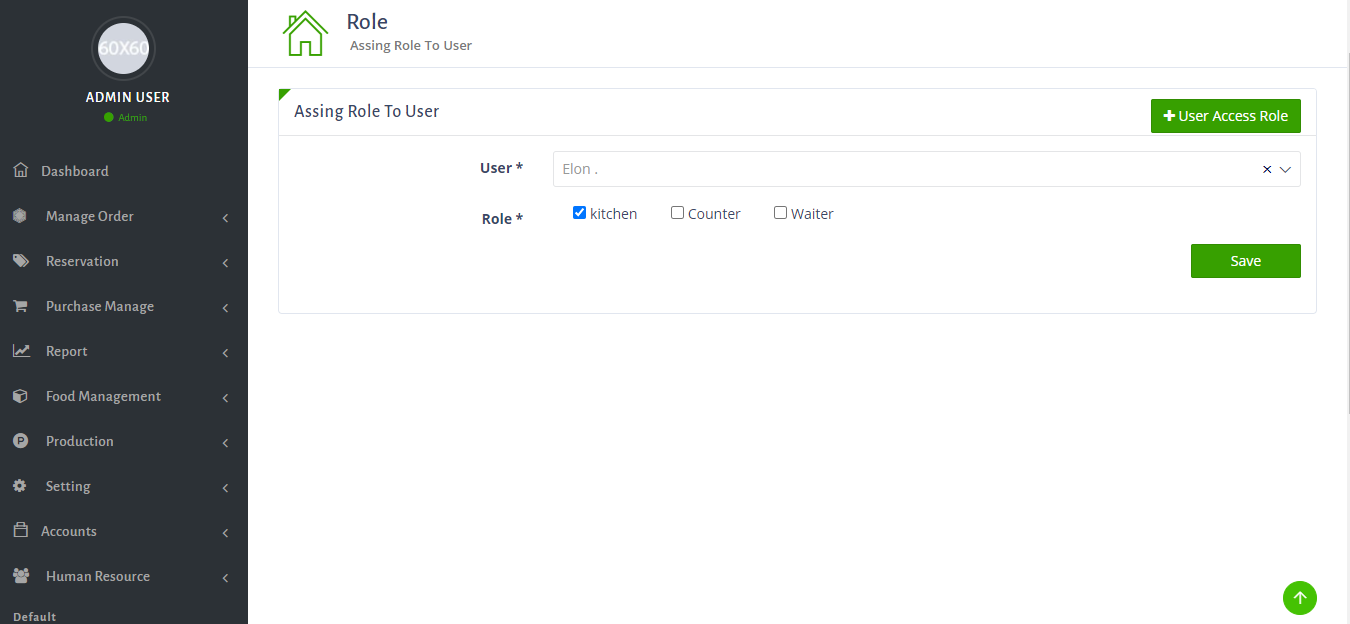The width and height of the screenshot is (1350, 624).
Task: Open the User dropdown arrow
Action: pos(1286,170)
